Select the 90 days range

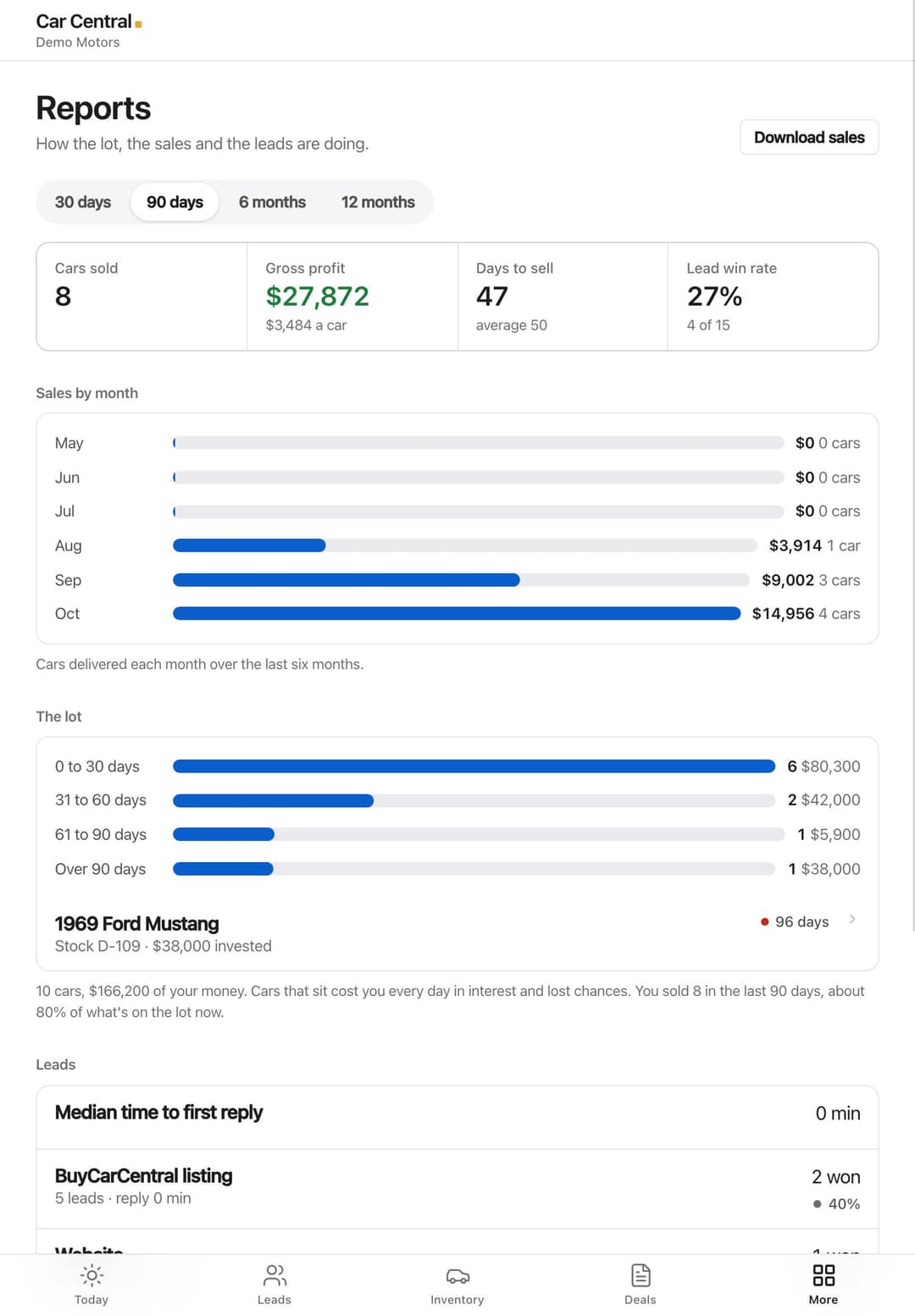tap(175, 202)
